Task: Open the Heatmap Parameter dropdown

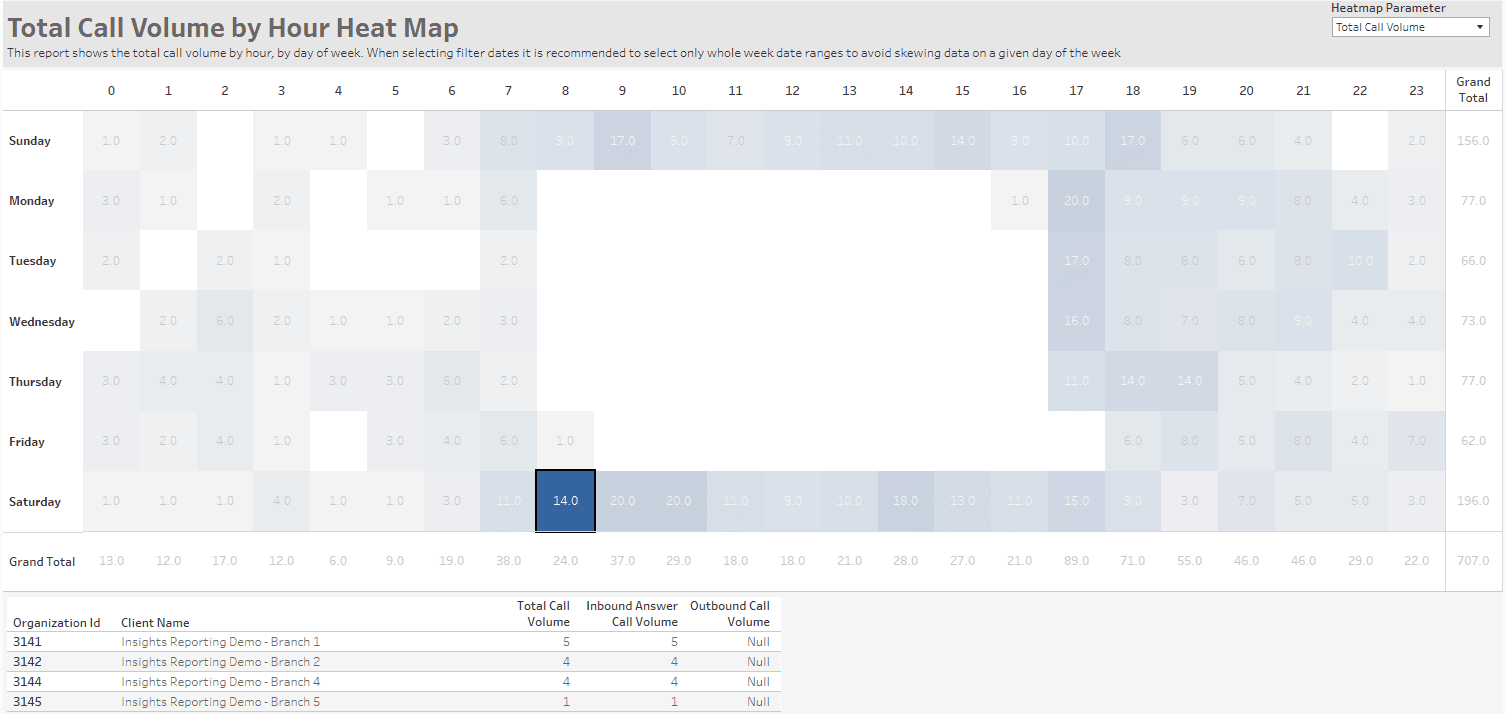Action: (1411, 27)
